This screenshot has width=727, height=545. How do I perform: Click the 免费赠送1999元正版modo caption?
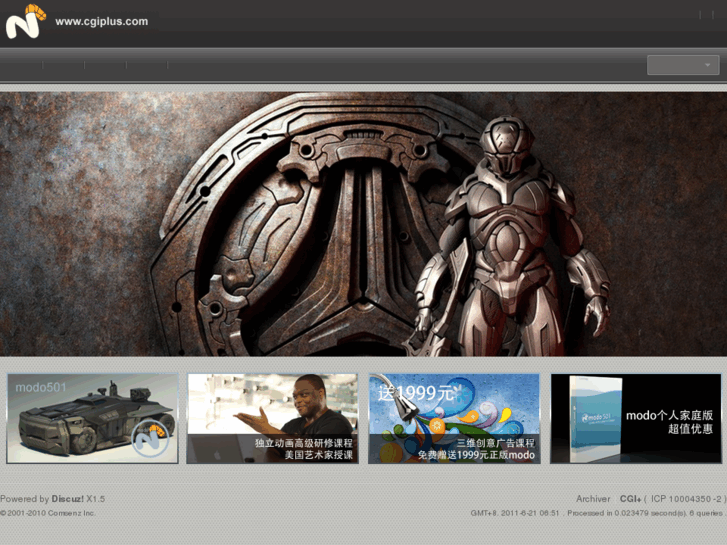[x=476, y=455]
